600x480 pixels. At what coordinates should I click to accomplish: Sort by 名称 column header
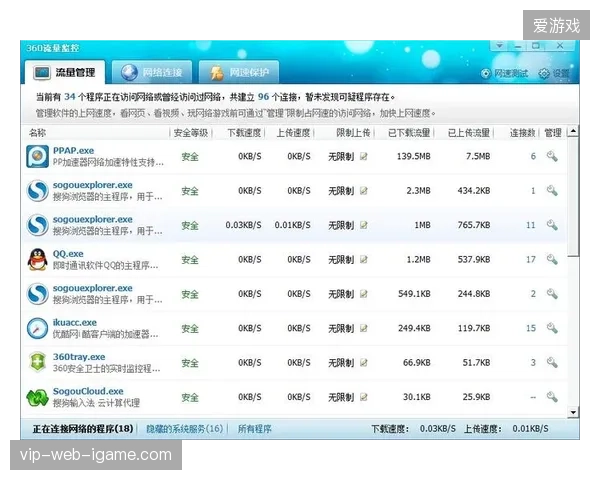tap(38, 133)
